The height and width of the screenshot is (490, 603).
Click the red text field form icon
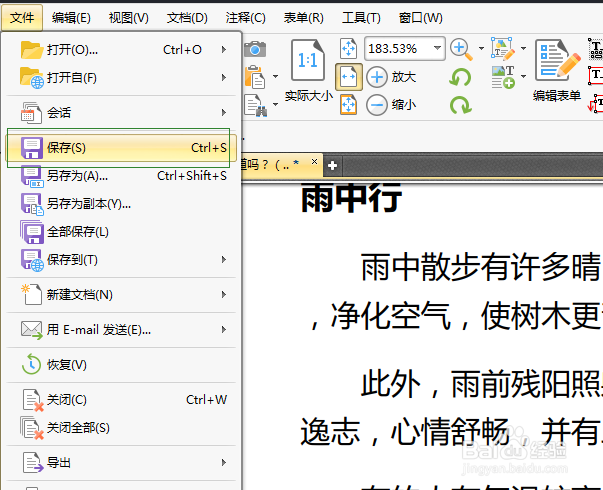click(595, 75)
